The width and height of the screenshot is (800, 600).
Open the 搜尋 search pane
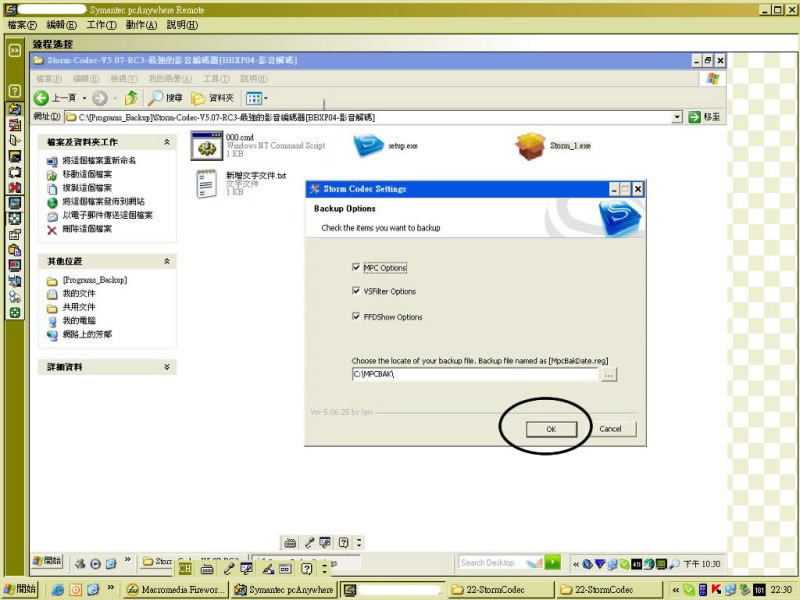click(165, 97)
